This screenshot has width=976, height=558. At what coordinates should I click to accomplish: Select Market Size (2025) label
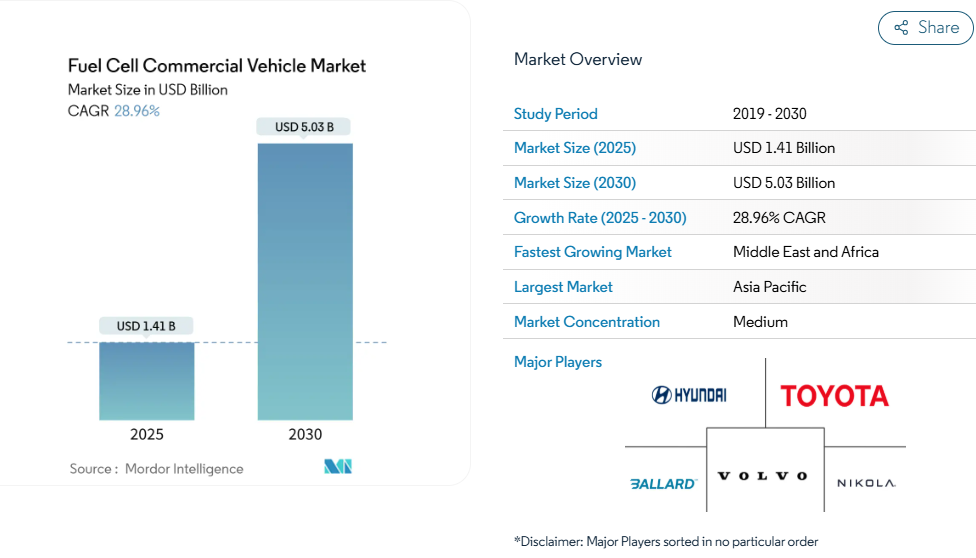574,148
